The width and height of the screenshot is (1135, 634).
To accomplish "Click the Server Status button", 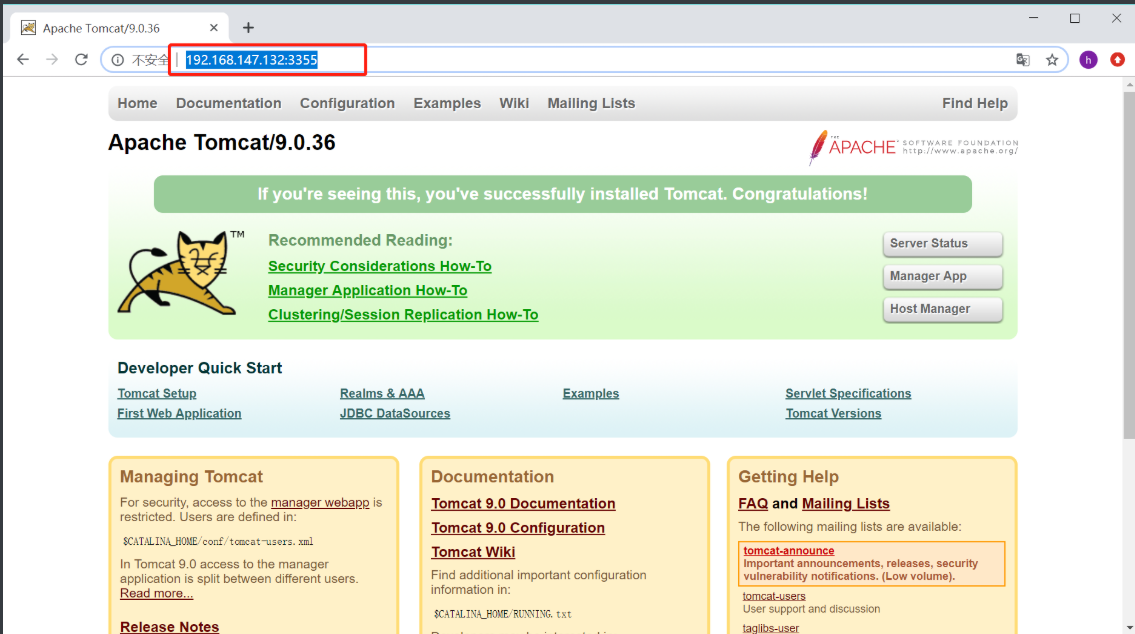I will point(942,244).
